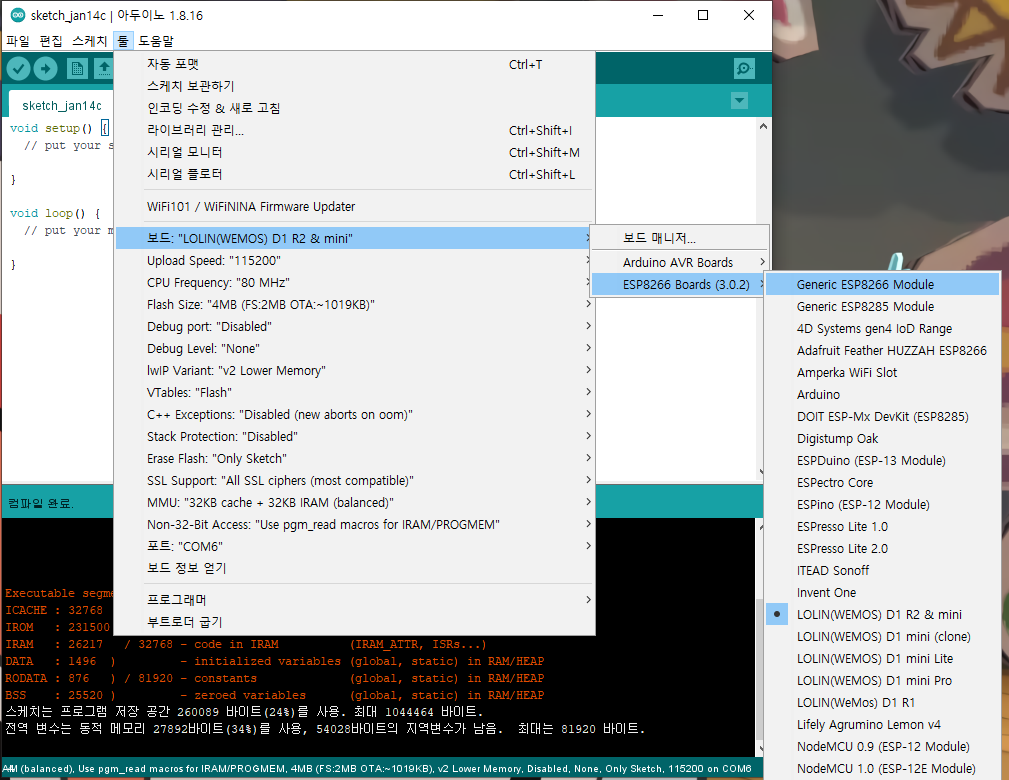Expand ESP8266 Boards (3.0.2) submenu
Viewport: 1009px width, 780px height.
pyautogui.click(x=680, y=284)
